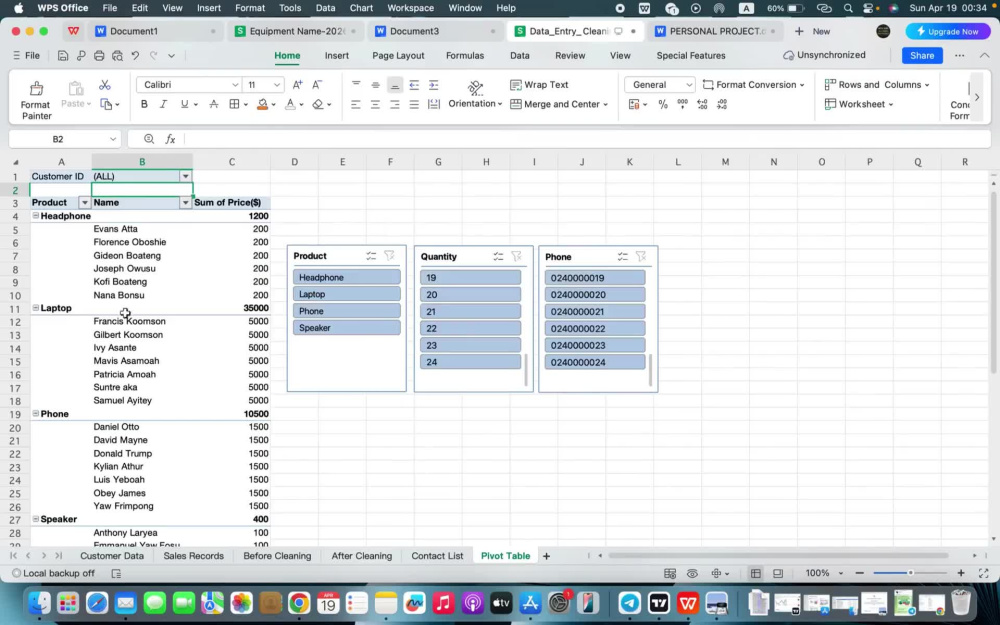Toggle Wrap Text for the cell
Image resolution: width=1000 pixels, height=625 pixels.
click(539, 85)
